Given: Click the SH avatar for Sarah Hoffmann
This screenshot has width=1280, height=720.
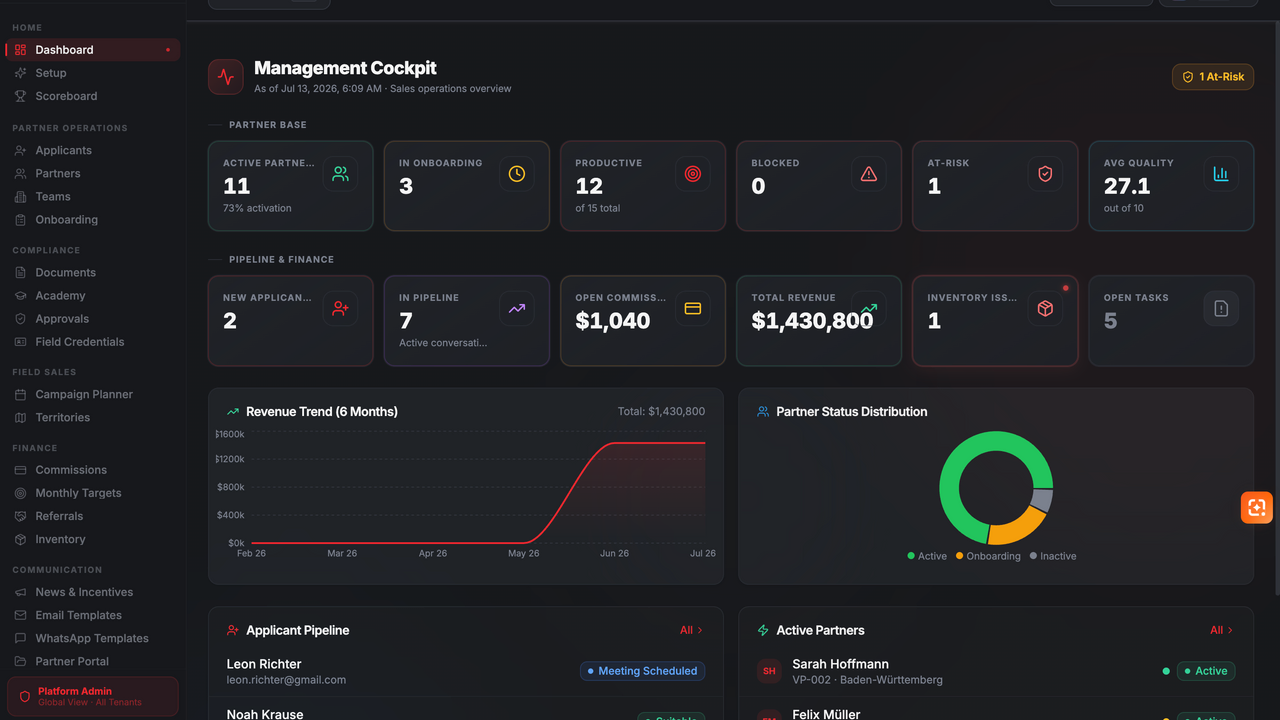Looking at the screenshot, I should point(769,671).
